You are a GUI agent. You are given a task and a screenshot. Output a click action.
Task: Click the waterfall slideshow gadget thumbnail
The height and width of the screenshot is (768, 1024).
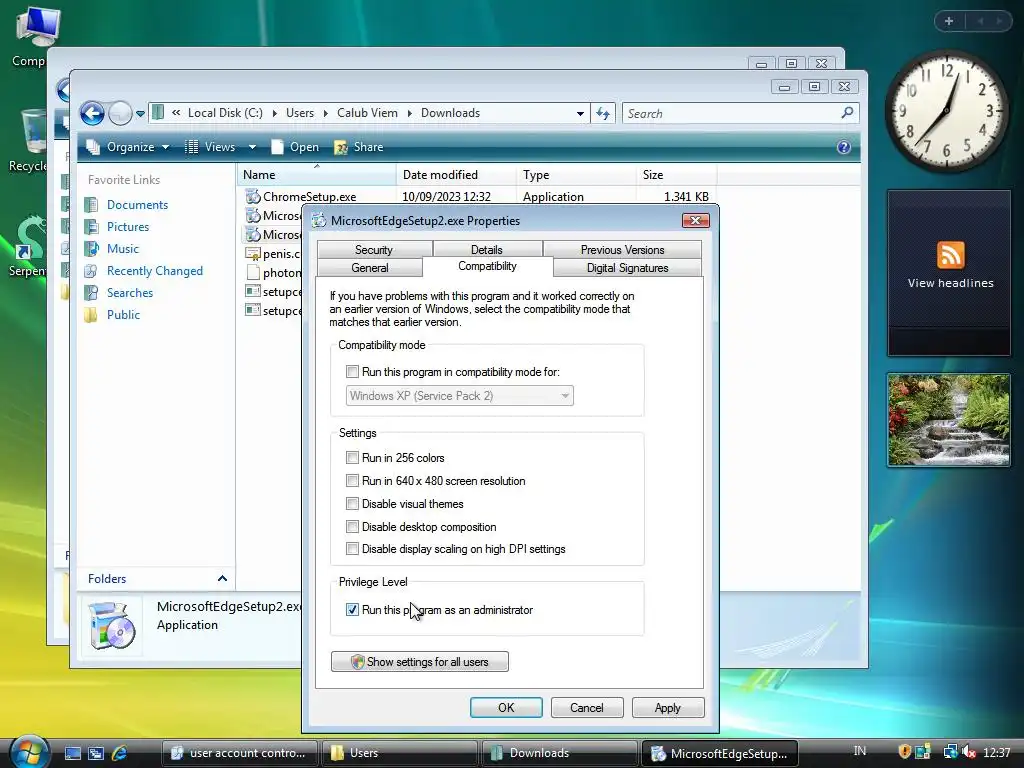(949, 420)
